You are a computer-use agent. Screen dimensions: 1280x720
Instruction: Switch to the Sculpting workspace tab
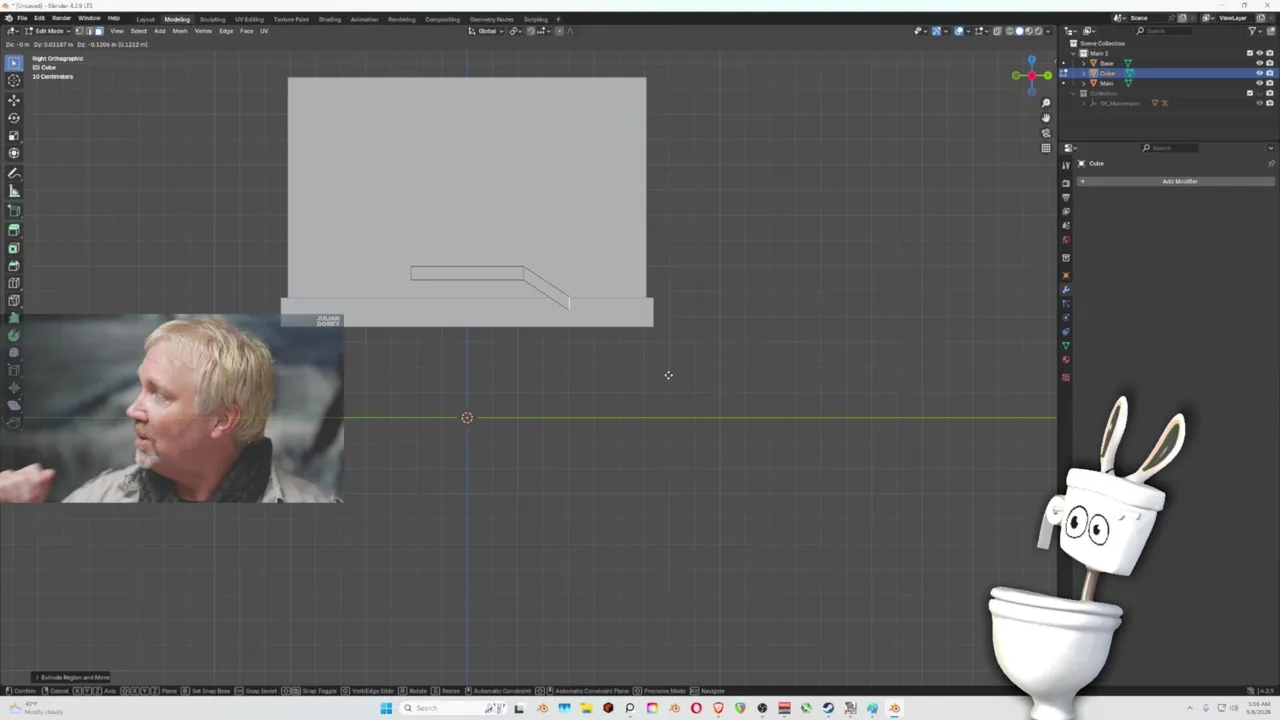213,19
